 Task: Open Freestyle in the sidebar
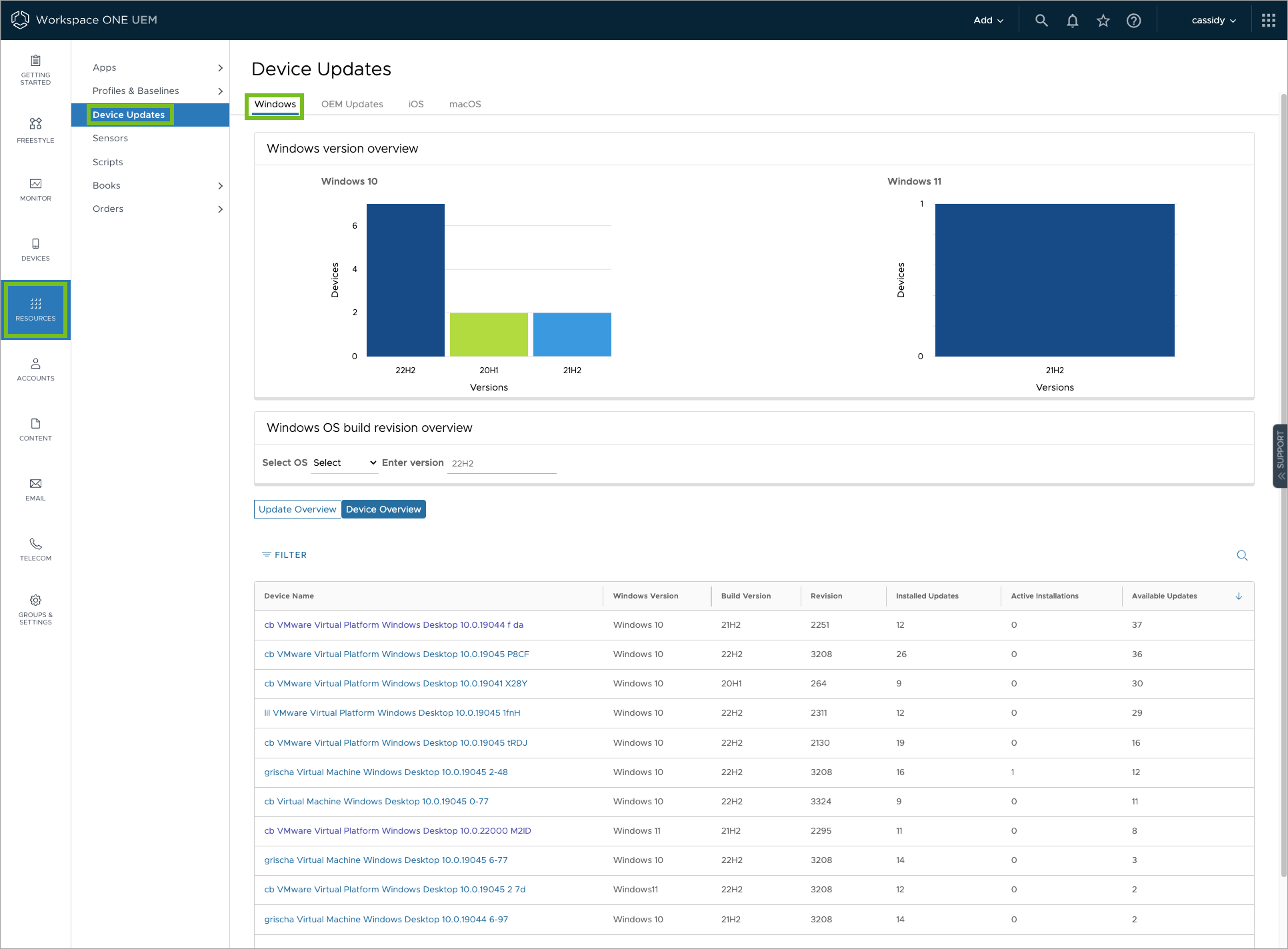pos(35,131)
